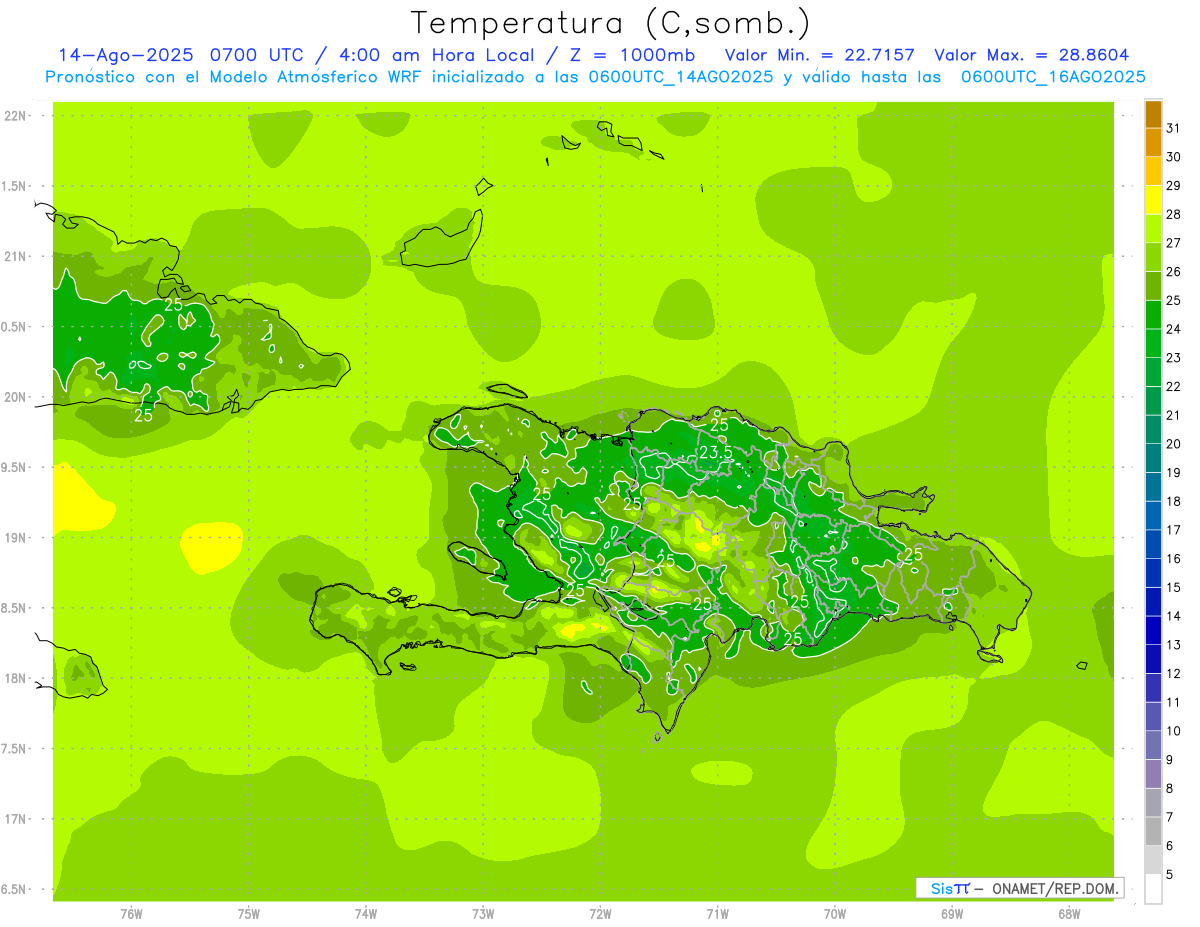The height and width of the screenshot is (927, 1200).
Task: Click the orange swatch between 30 and 31
Action: click(x=1153, y=143)
